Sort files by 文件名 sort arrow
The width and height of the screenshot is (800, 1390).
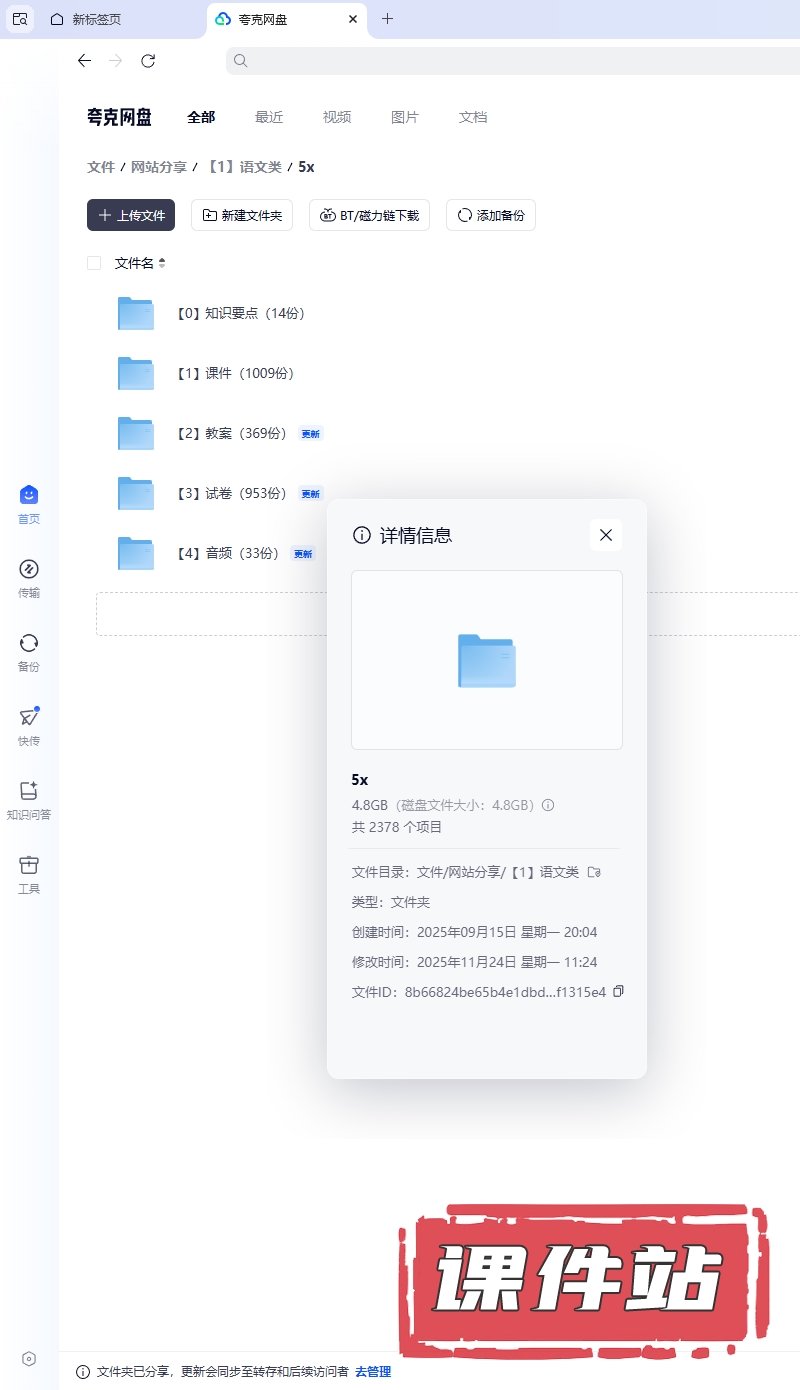click(162, 263)
